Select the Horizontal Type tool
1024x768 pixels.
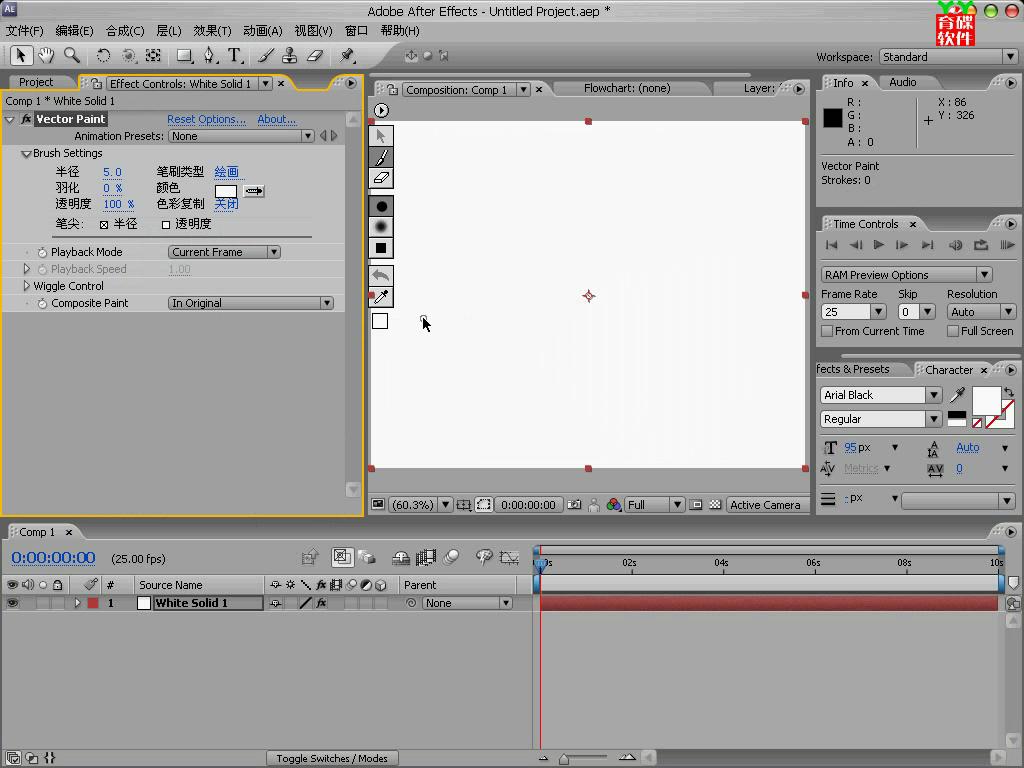[234, 56]
